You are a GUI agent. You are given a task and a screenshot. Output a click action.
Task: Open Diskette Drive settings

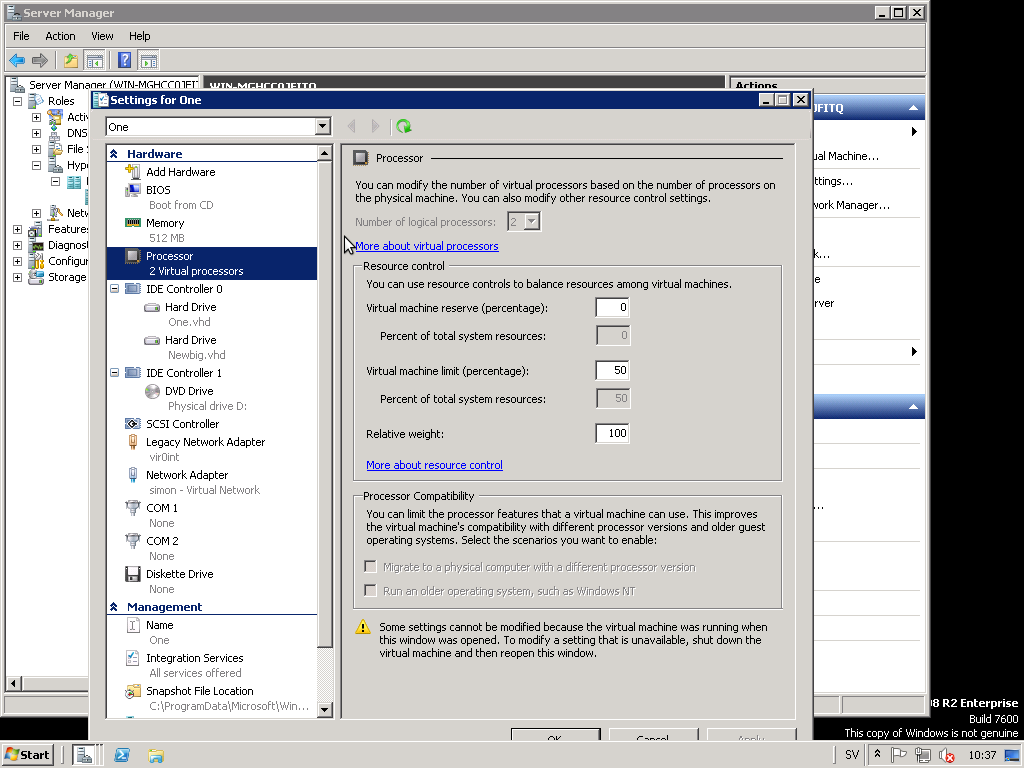(x=179, y=574)
